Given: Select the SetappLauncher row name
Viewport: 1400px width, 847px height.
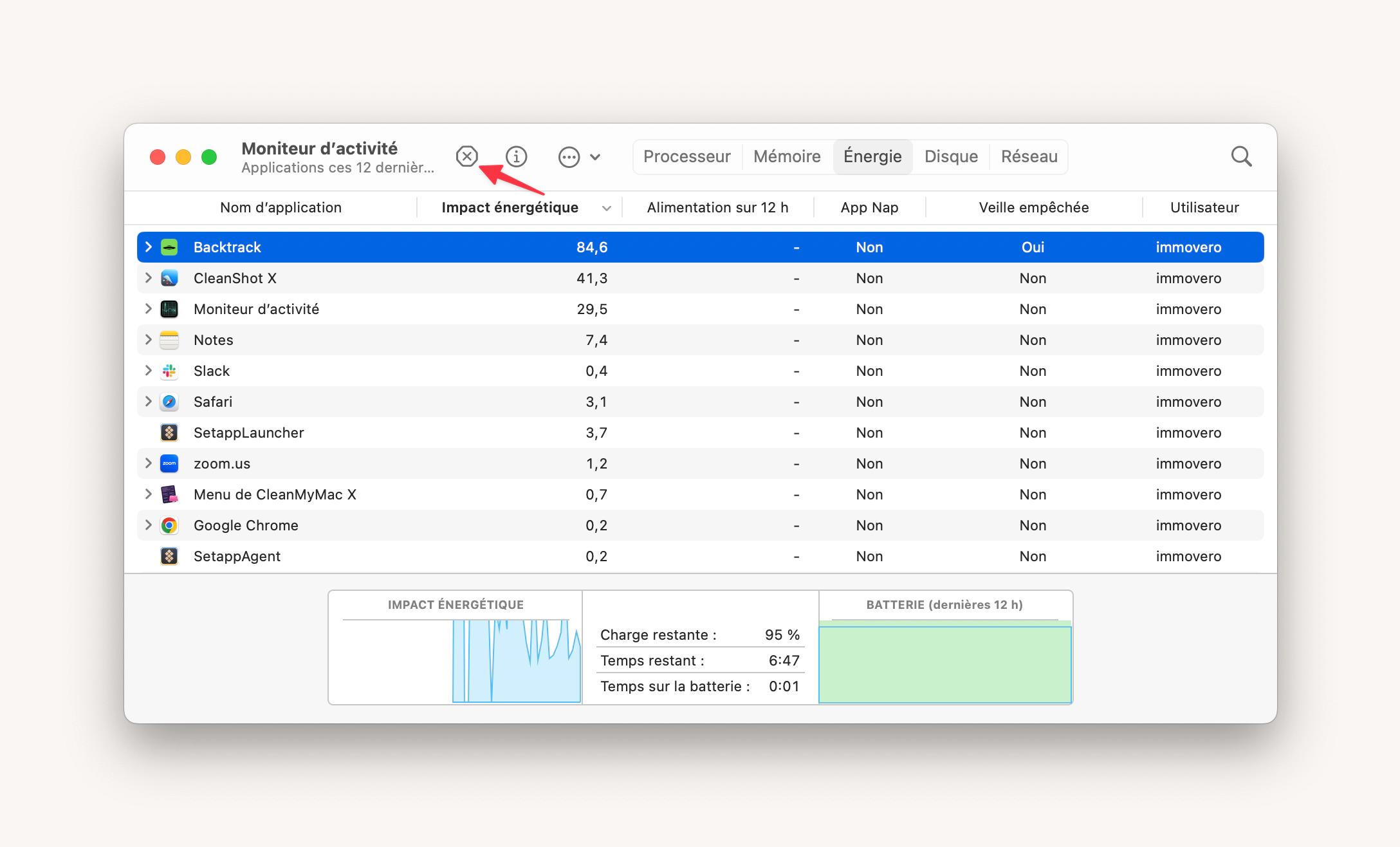Looking at the screenshot, I should (249, 433).
